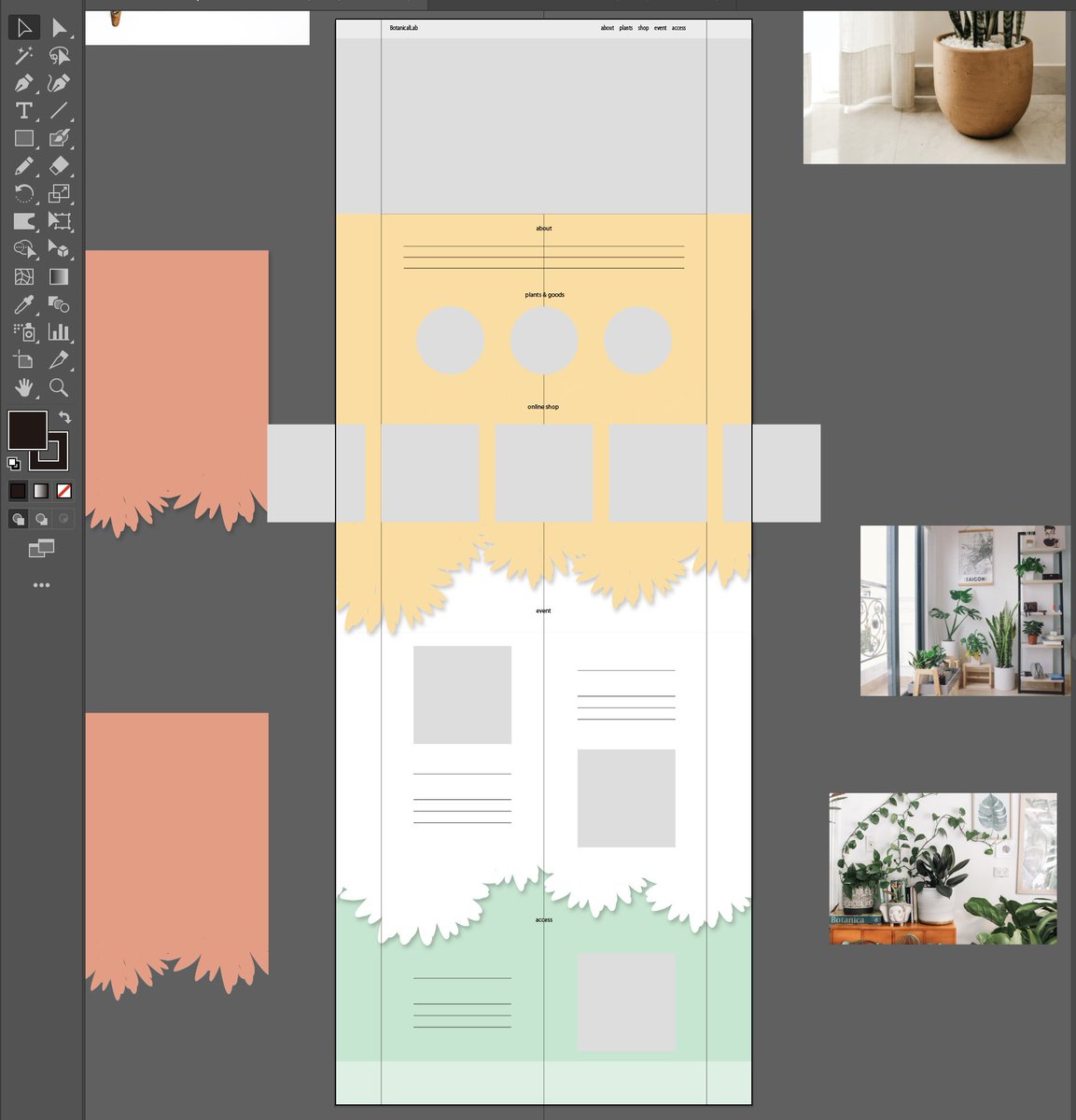The image size is (1076, 1120).
Task: Select the Magic Wand tool
Action: tap(24, 56)
